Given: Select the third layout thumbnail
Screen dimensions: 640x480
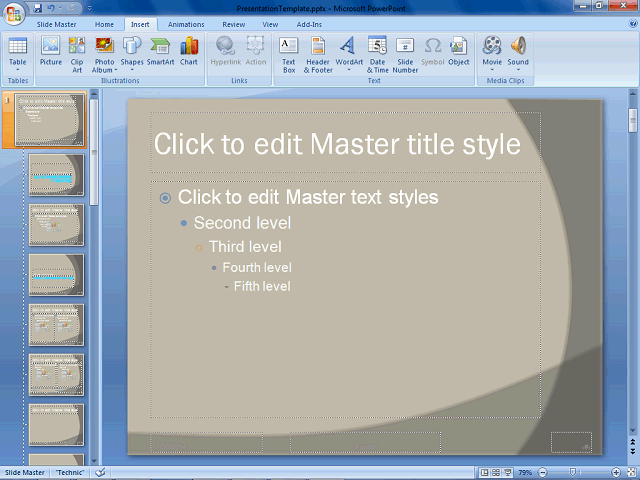Looking at the screenshot, I should pos(56,225).
